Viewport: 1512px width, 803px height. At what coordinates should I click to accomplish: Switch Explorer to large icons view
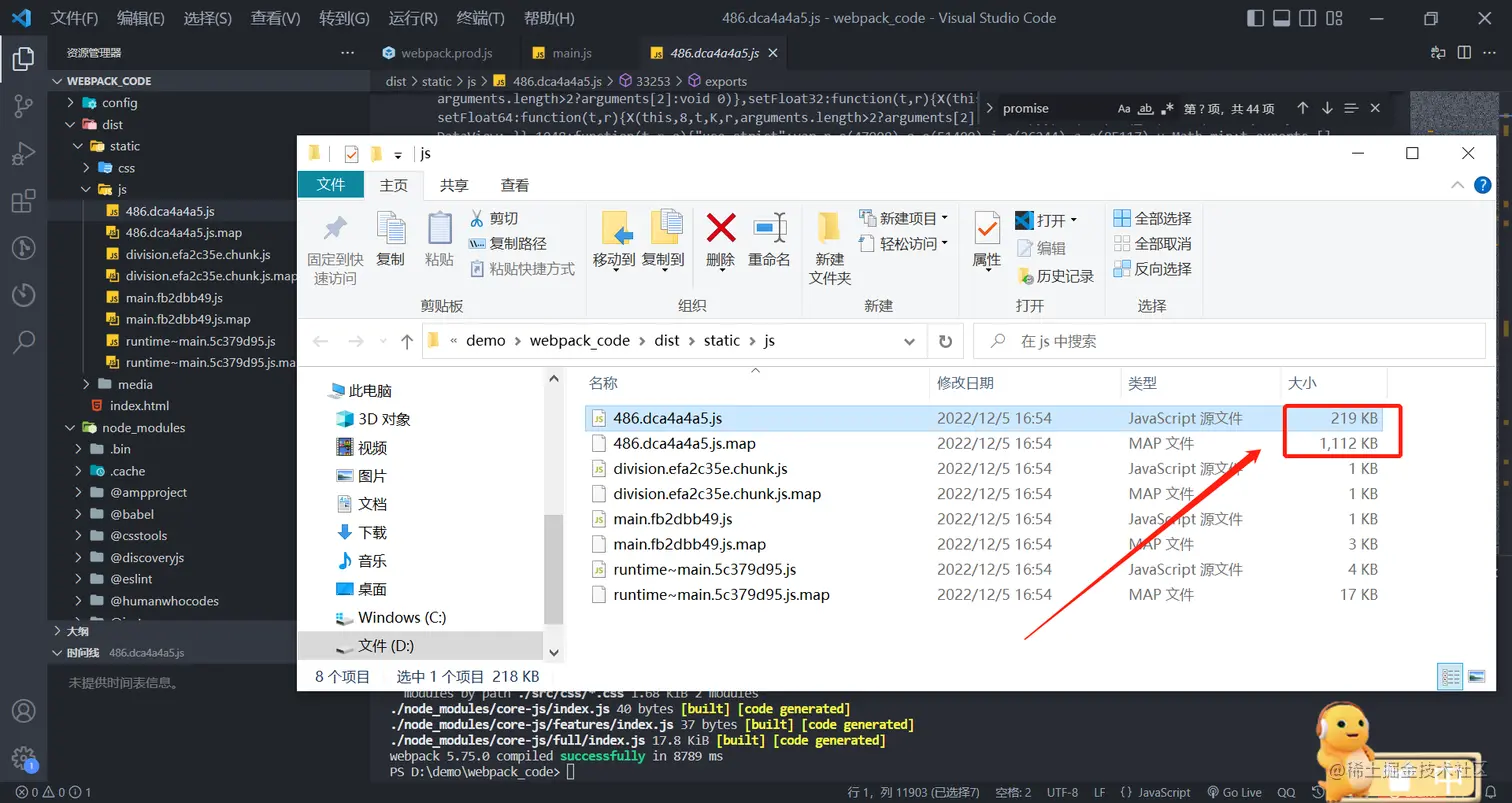1476,676
